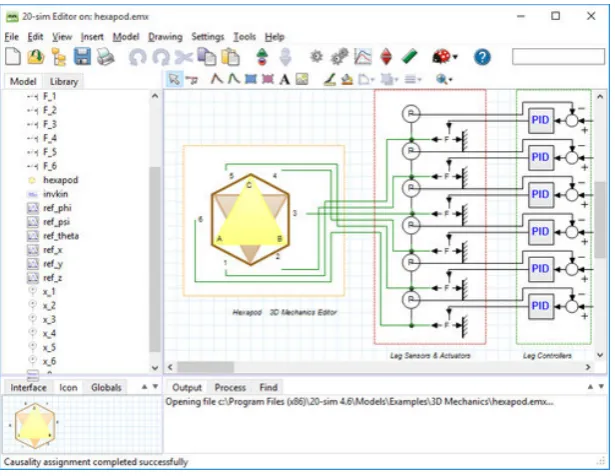Click the down arrow of the Output panel

601,387
